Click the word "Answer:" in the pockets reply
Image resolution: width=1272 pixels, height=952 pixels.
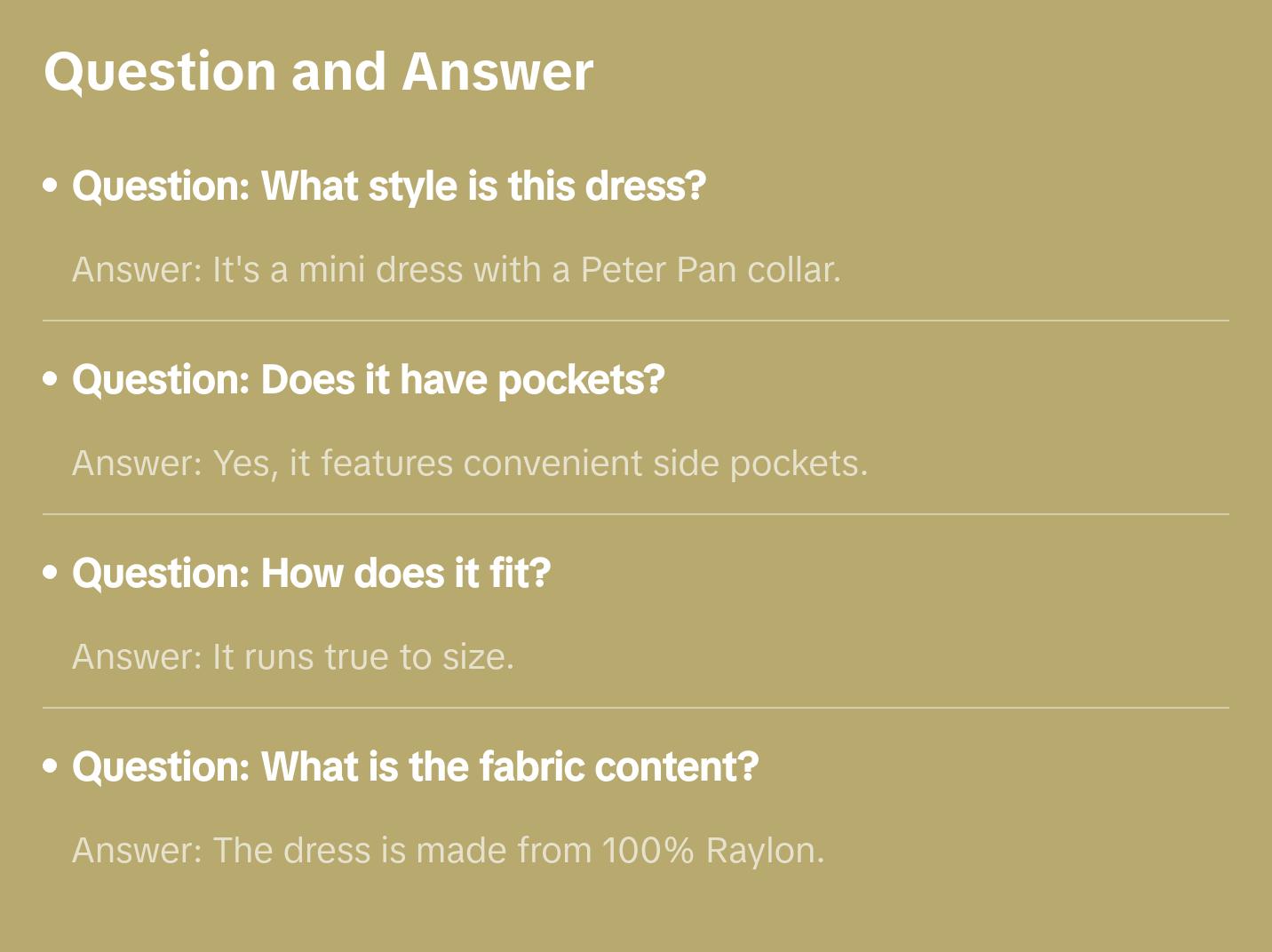(x=138, y=463)
